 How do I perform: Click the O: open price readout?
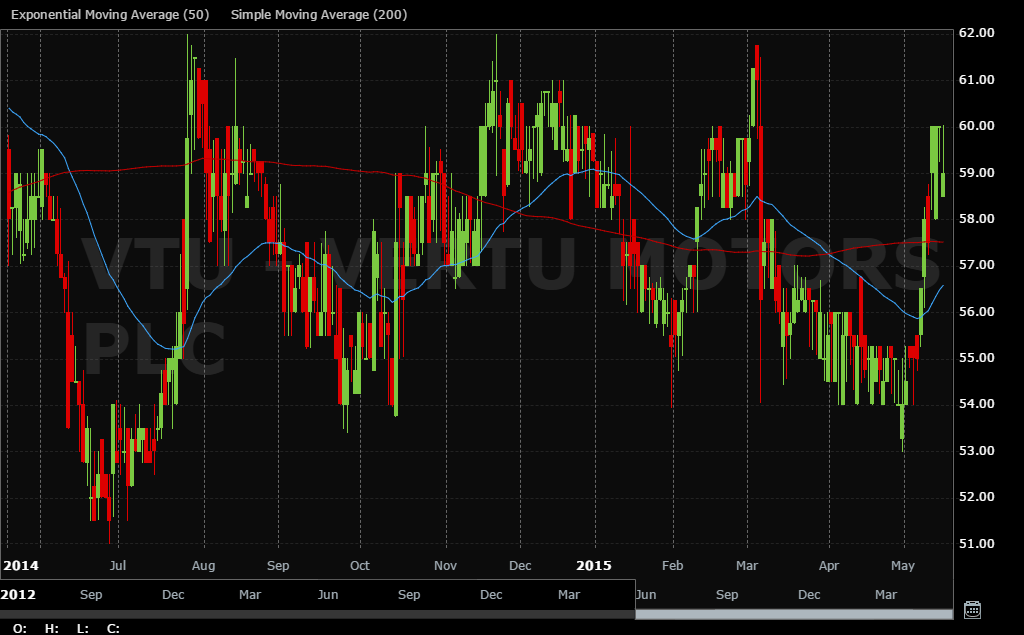click(20, 628)
